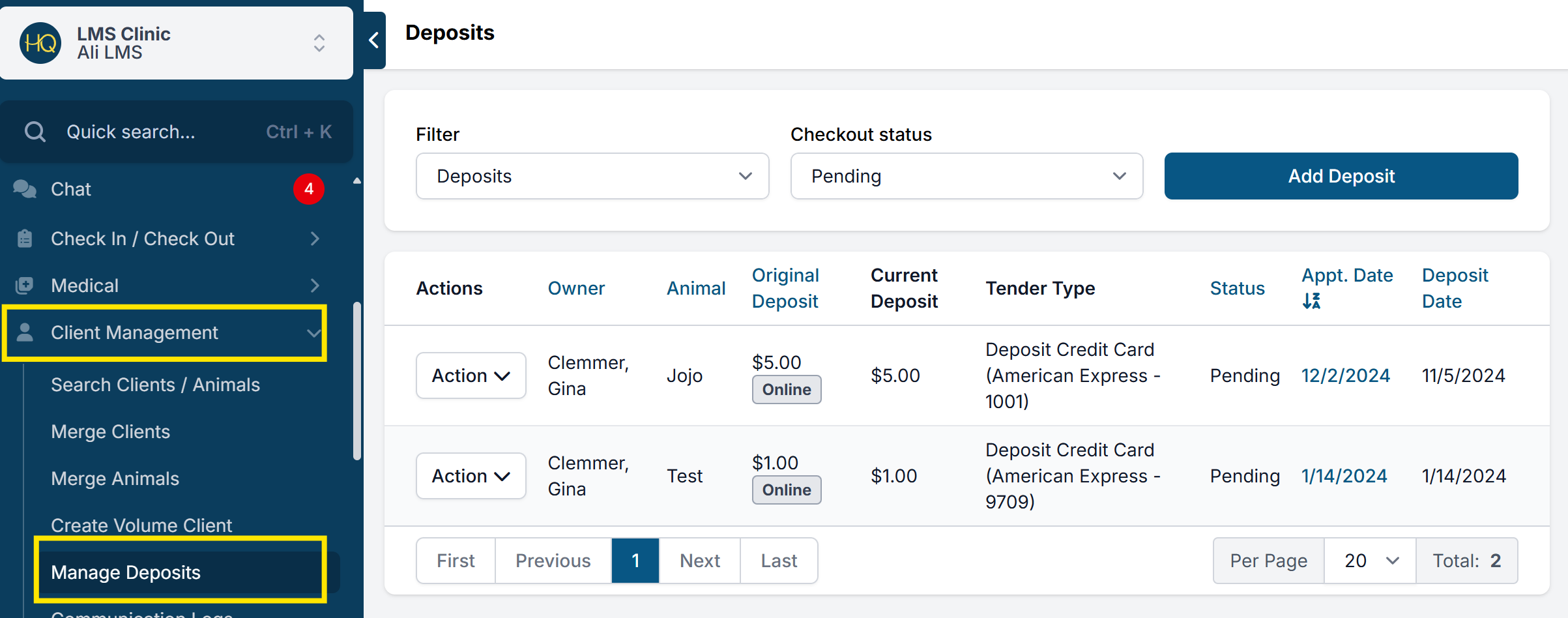Viewport: 1568px width, 618px height.
Task: Open the 12/2/2024 appointment date link
Action: click(x=1345, y=375)
